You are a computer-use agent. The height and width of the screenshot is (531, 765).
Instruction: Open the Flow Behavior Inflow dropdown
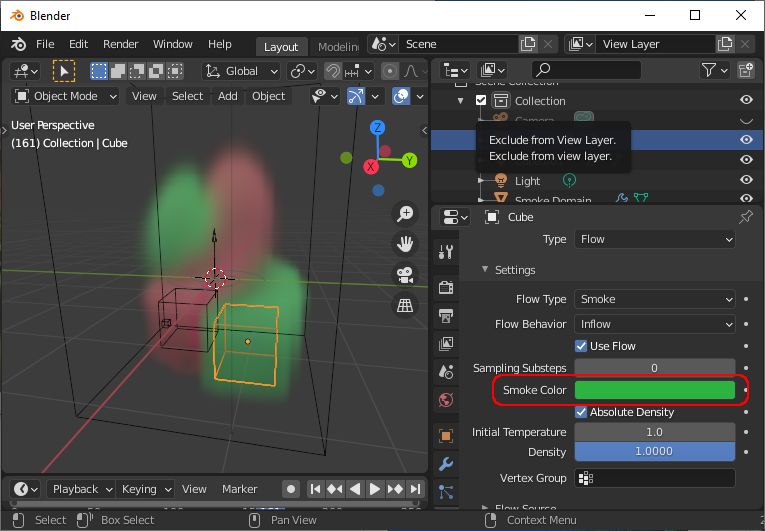[x=655, y=324]
